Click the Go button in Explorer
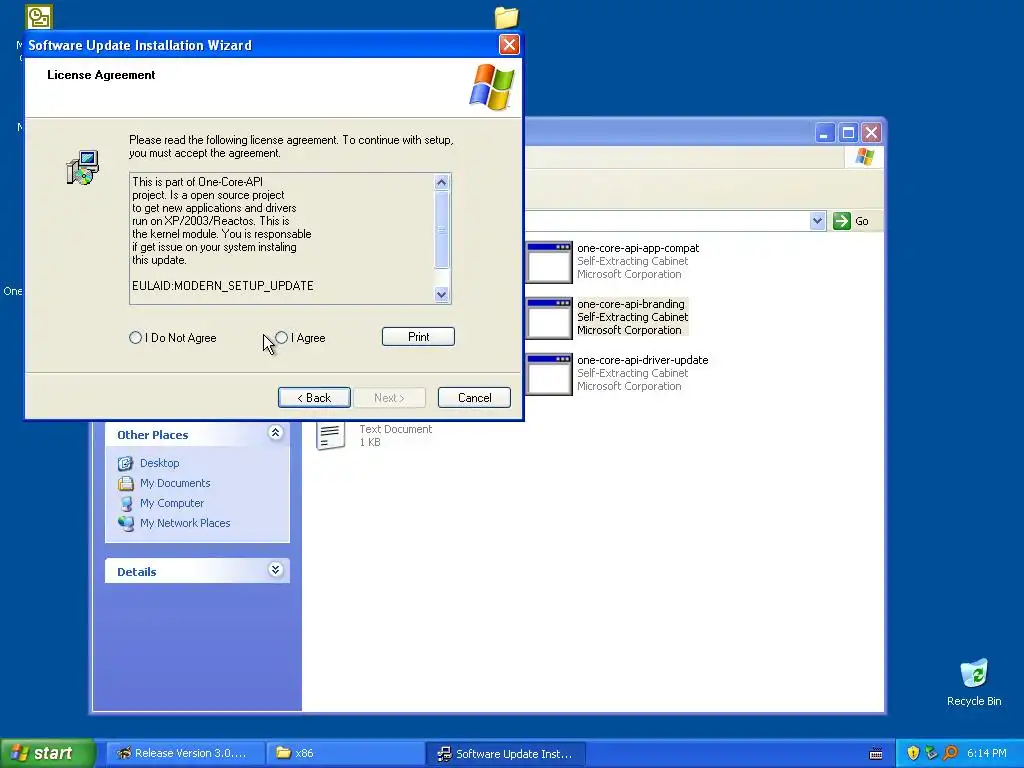 pos(851,221)
